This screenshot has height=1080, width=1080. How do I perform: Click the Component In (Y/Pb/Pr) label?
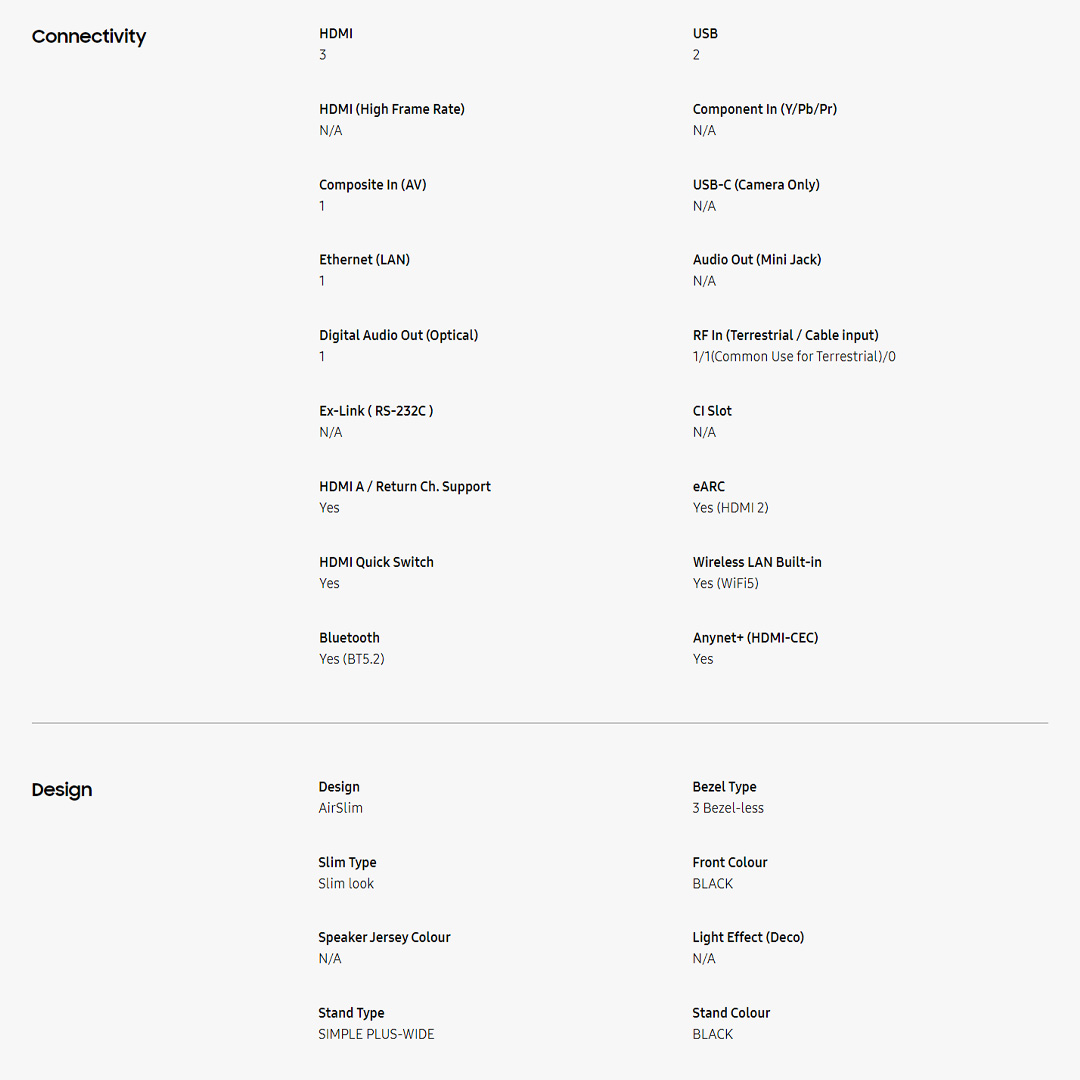[x=764, y=109]
